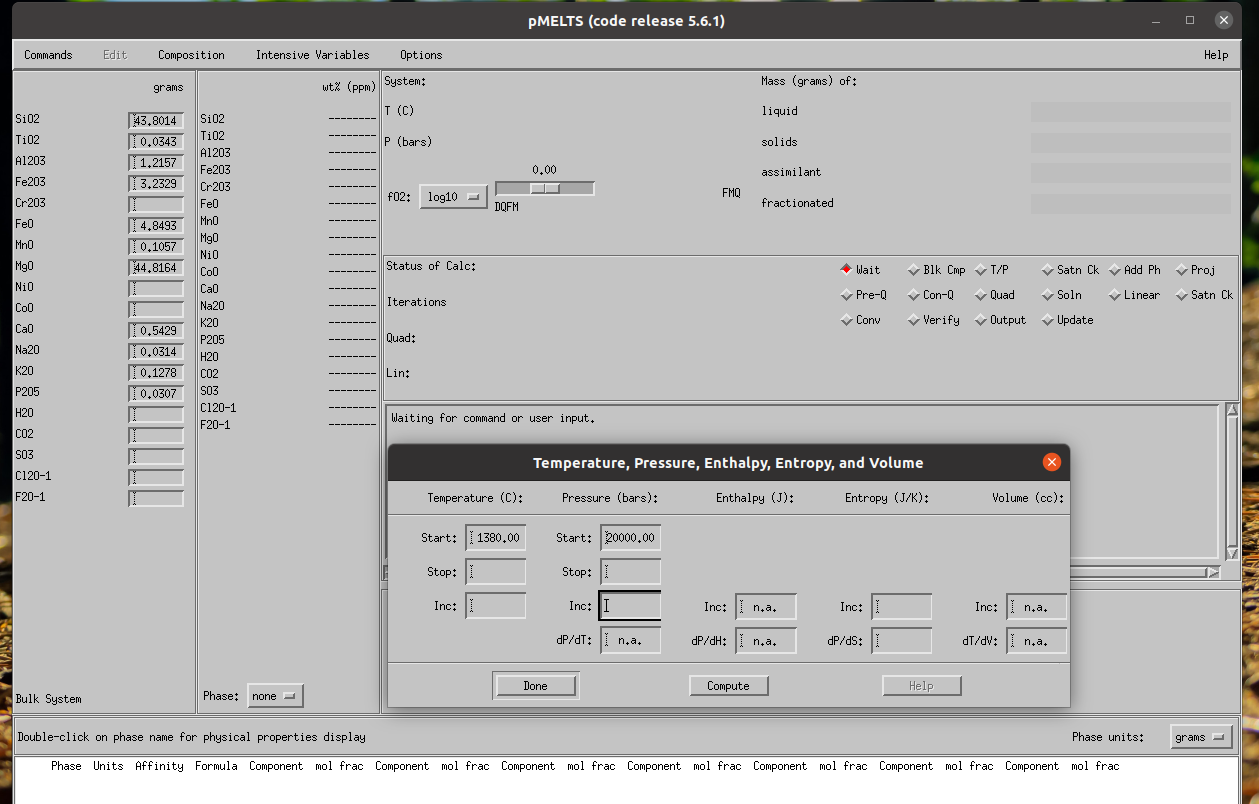Viewport: 1259px width, 804px height.
Task: Click the H2O grams input field
Action: pos(157,415)
